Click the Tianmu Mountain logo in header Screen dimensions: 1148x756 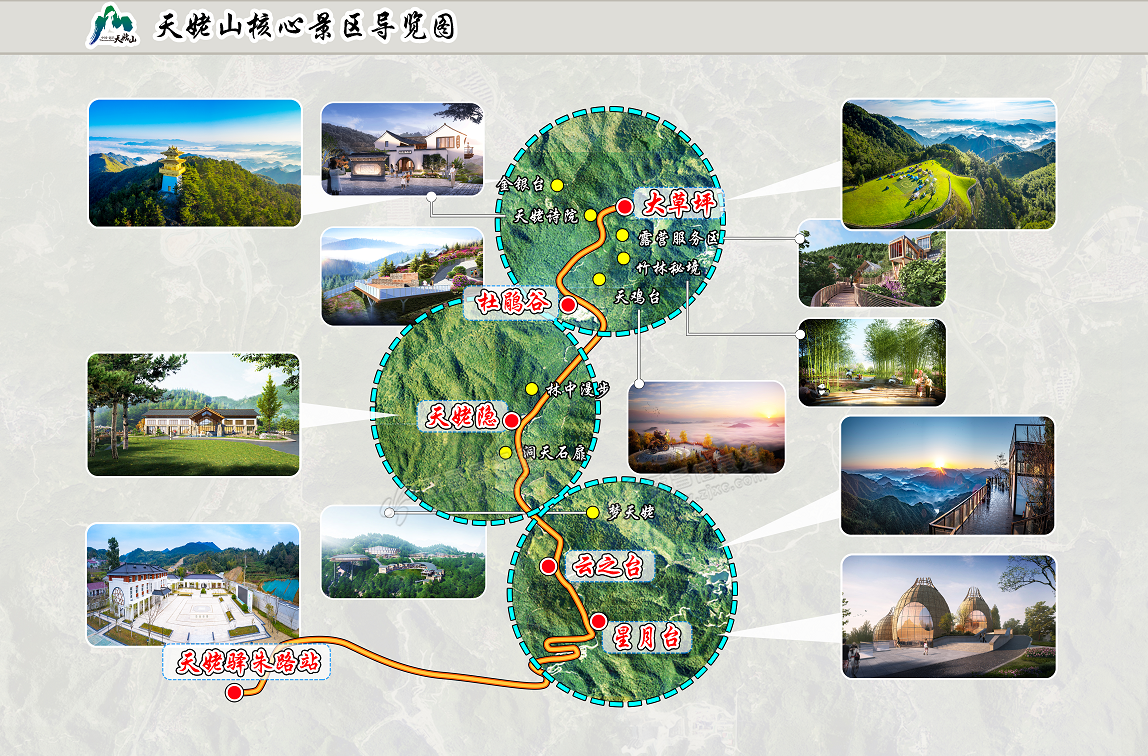(113, 26)
